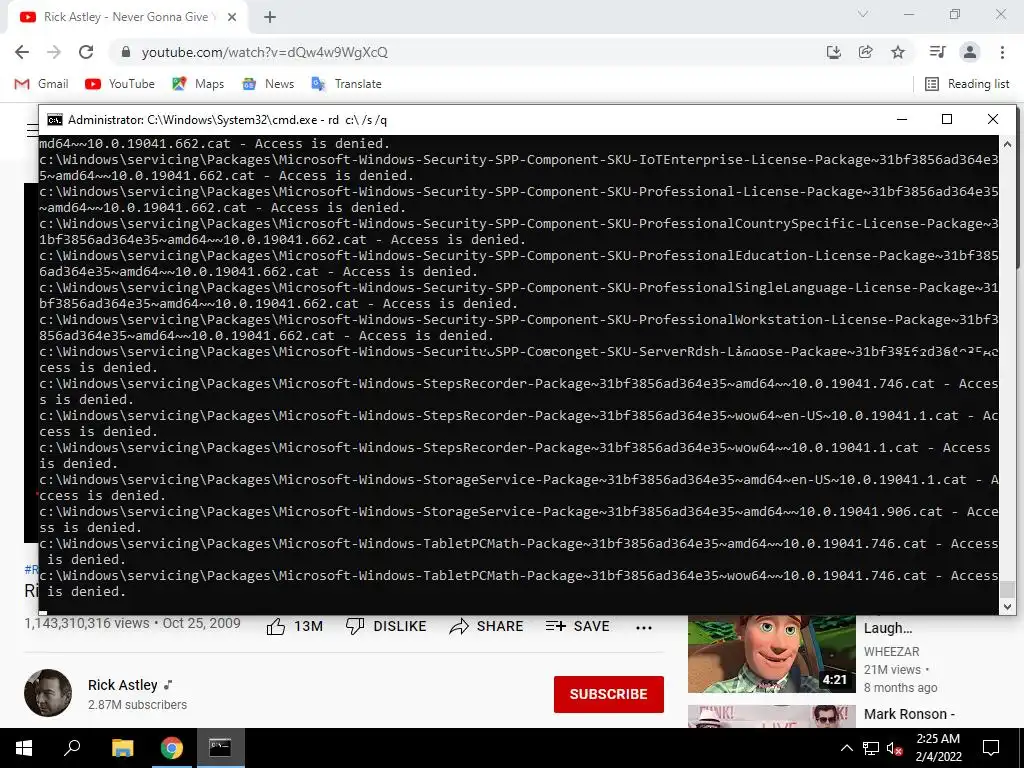Click the cmd.exe title bar icon
Screen dimensions: 1024x768
55,120
